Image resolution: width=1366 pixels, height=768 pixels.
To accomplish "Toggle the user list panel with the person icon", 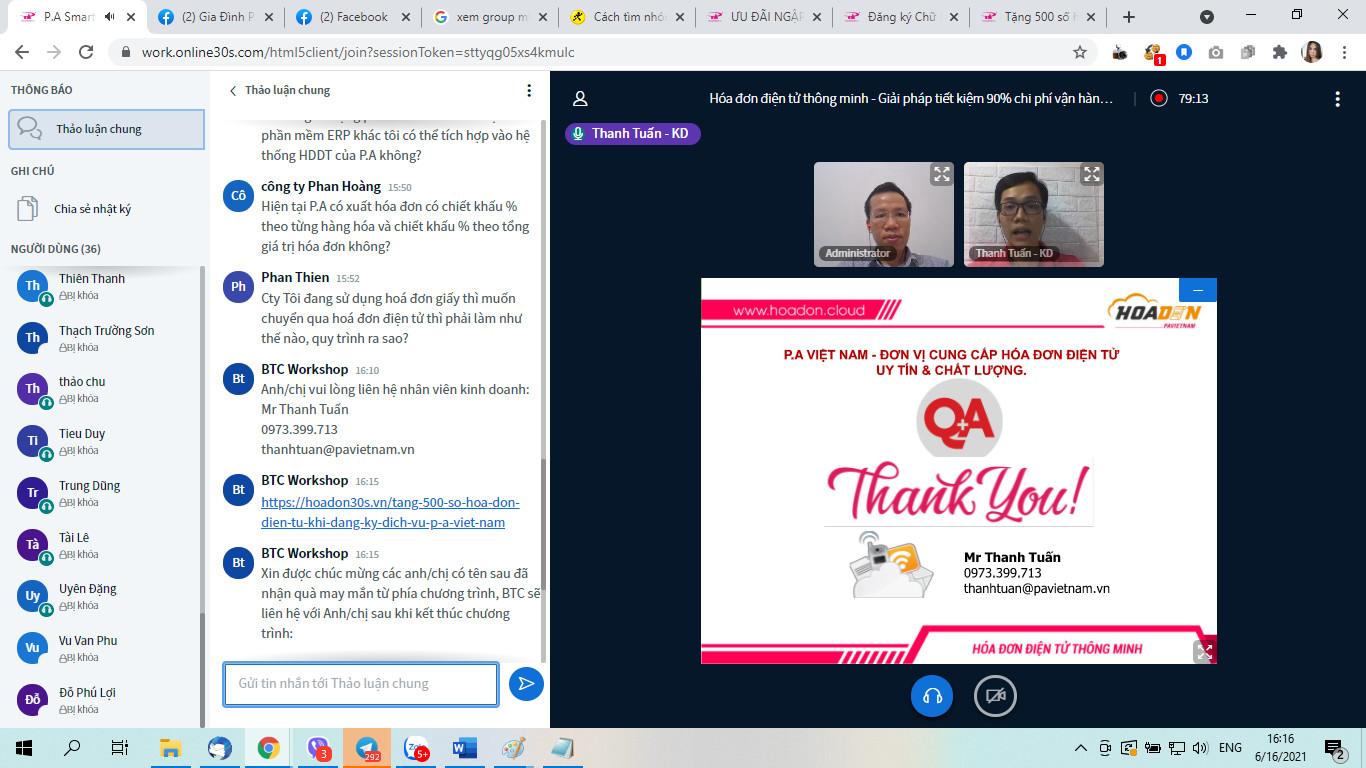I will pos(580,98).
